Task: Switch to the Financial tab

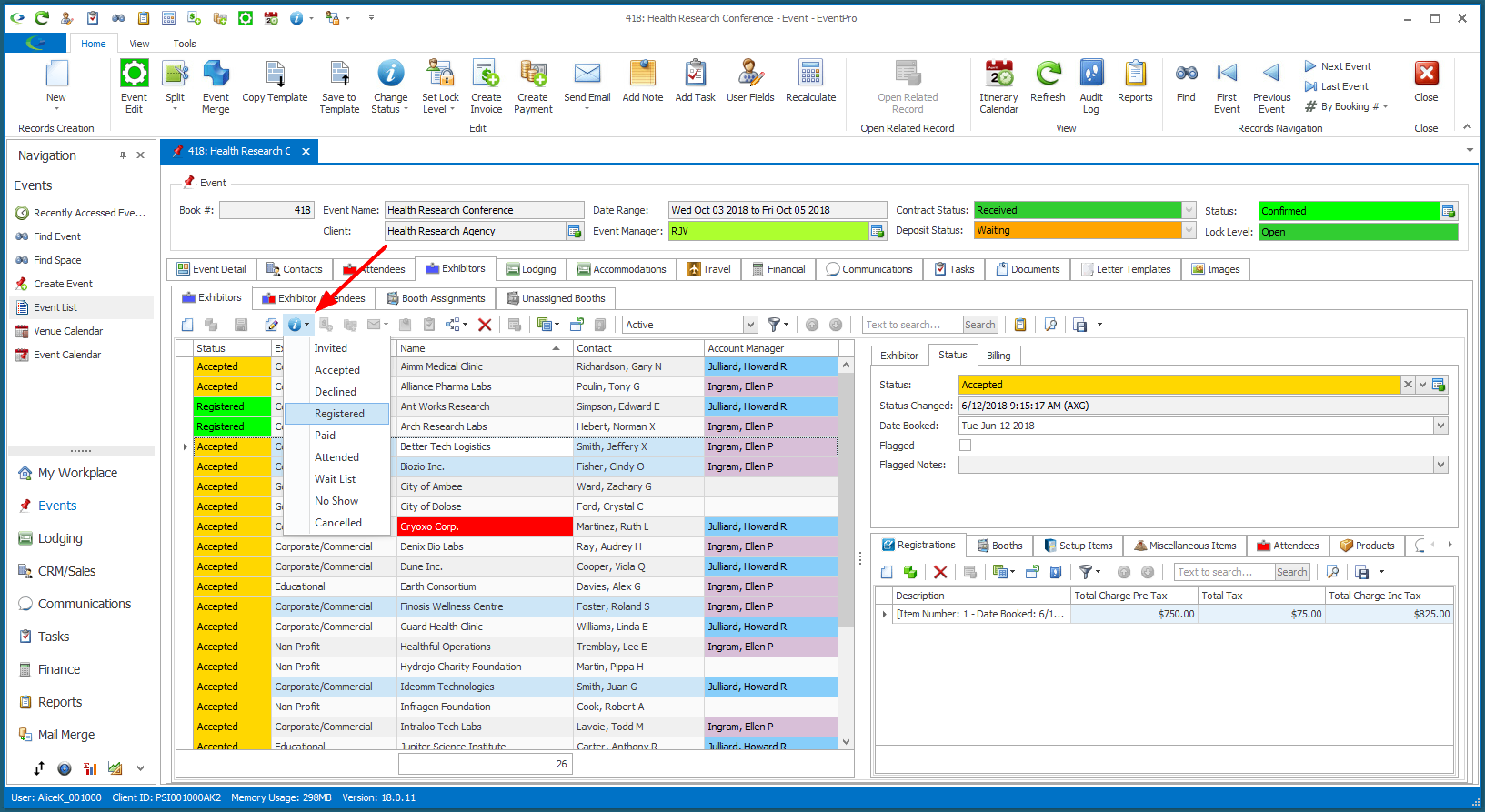Action: click(x=778, y=269)
